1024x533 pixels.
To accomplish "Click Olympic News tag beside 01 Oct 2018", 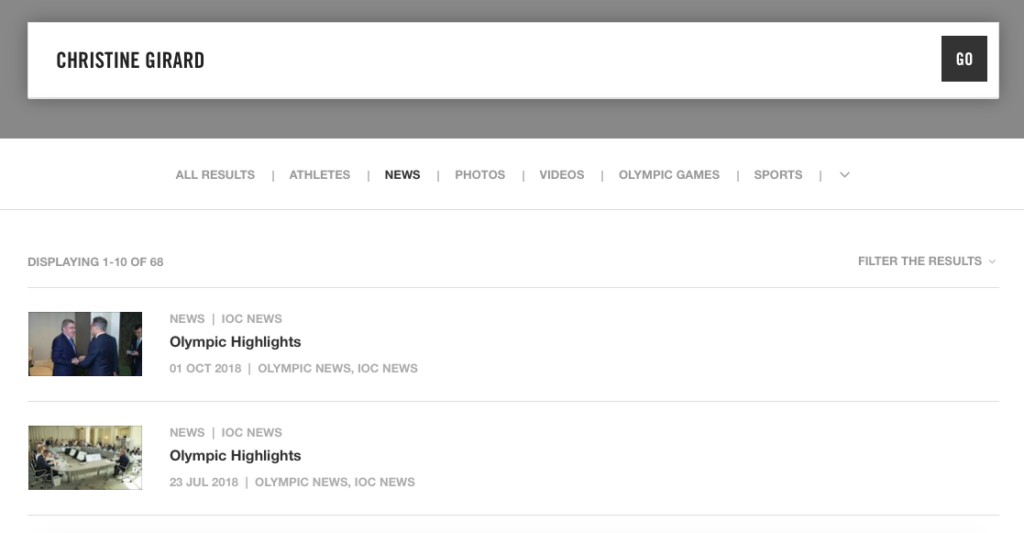I will click(x=303, y=368).
